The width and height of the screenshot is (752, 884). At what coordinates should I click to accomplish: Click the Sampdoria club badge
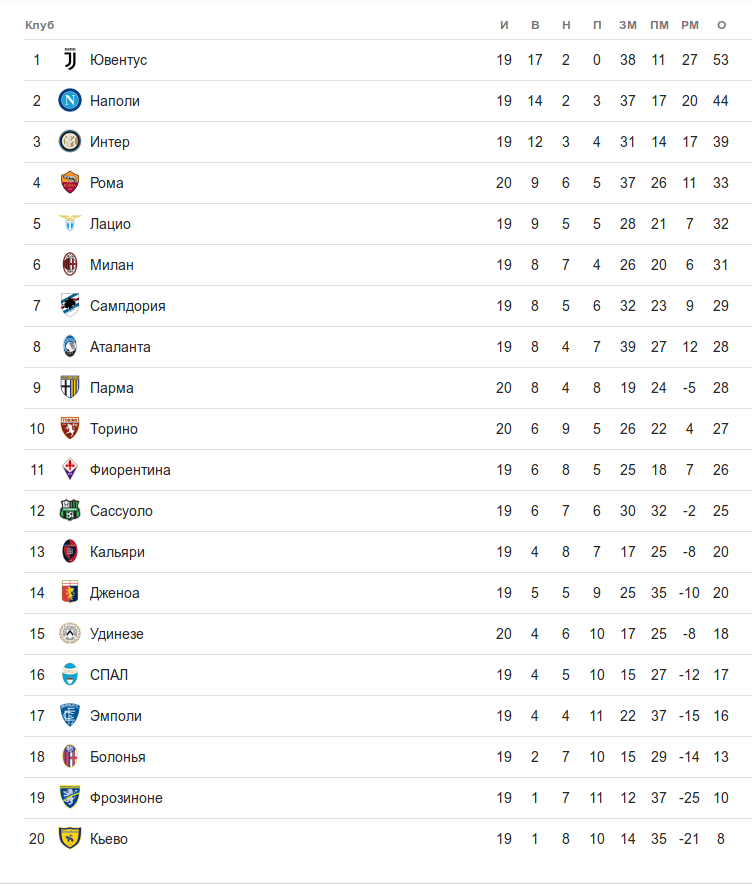tap(70, 306)
